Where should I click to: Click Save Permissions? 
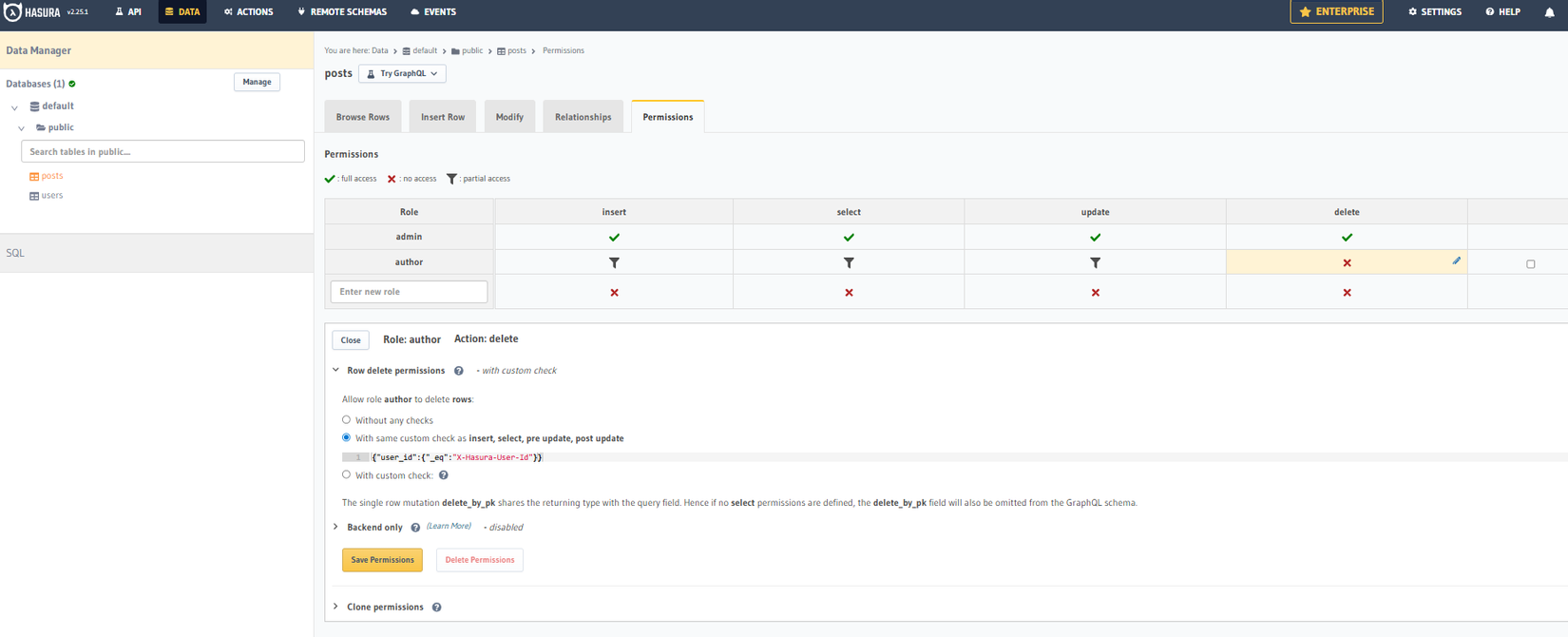(382, 560)
